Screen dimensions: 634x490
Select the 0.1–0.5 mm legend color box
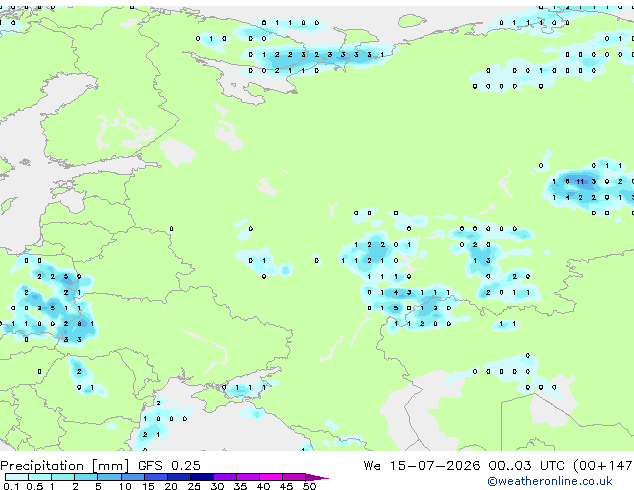17,477
